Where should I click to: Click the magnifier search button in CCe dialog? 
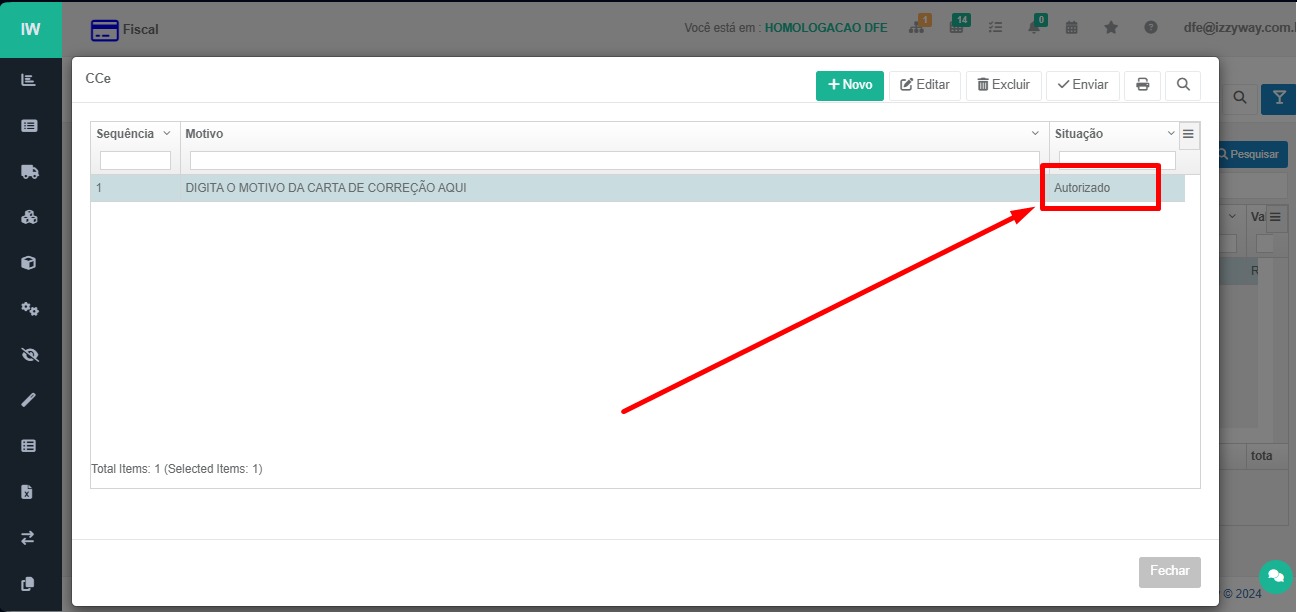(1183, 85)
